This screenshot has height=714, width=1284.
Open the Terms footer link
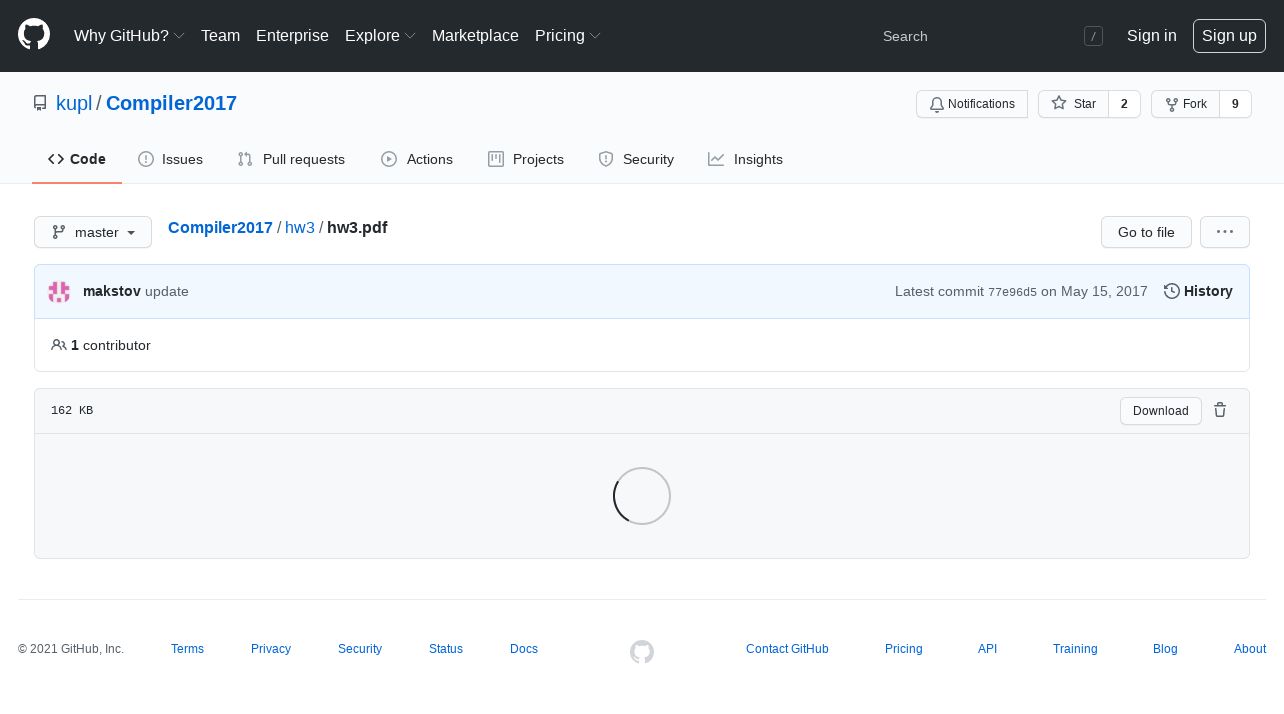click(x=187, y=649)
